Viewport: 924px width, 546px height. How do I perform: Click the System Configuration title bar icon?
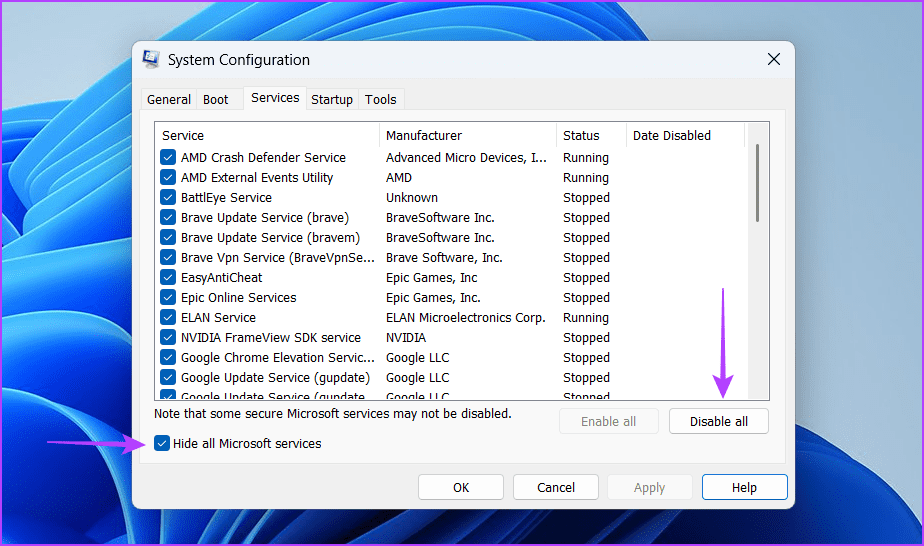(151, 59)
